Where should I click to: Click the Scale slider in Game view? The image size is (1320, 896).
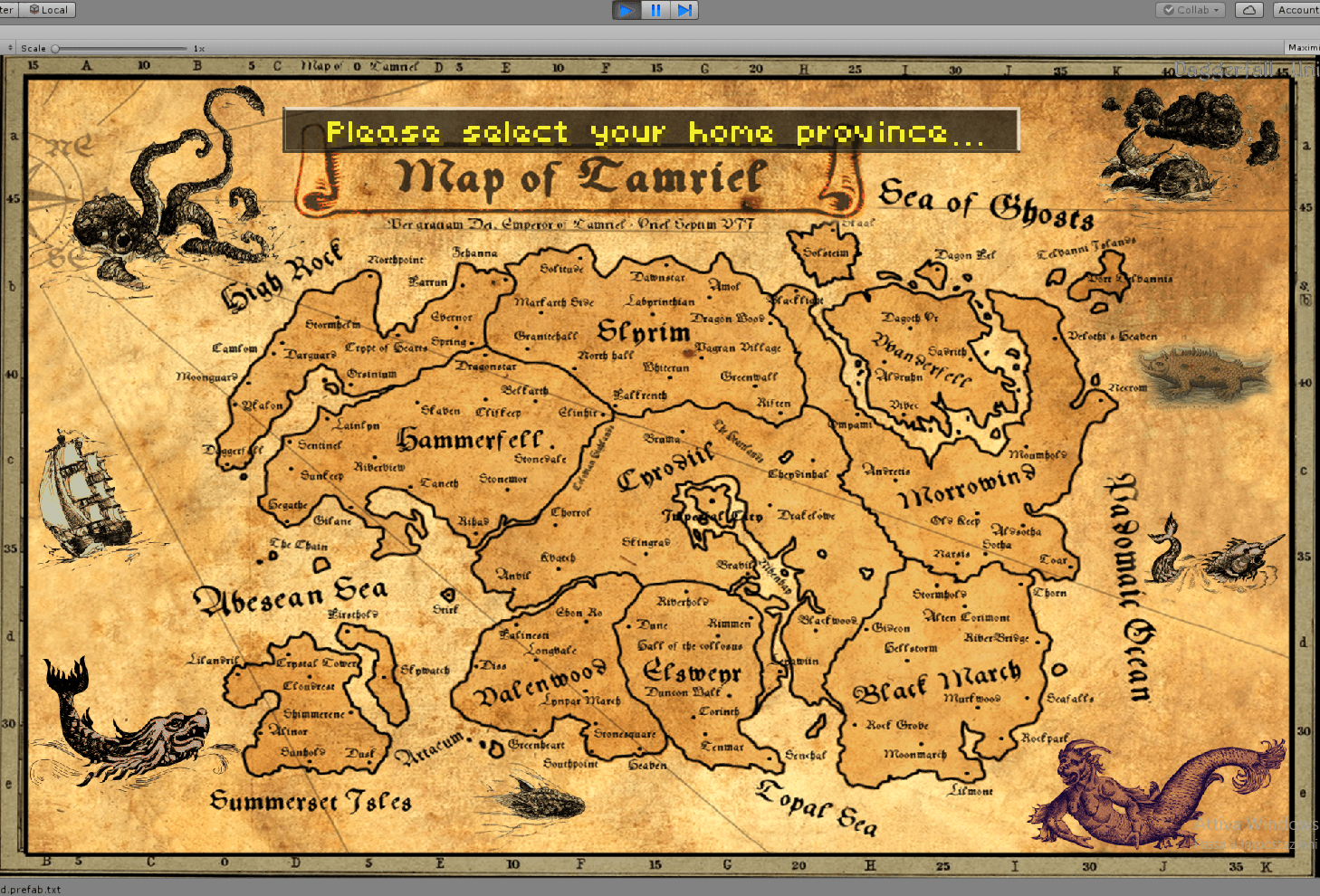120,49
